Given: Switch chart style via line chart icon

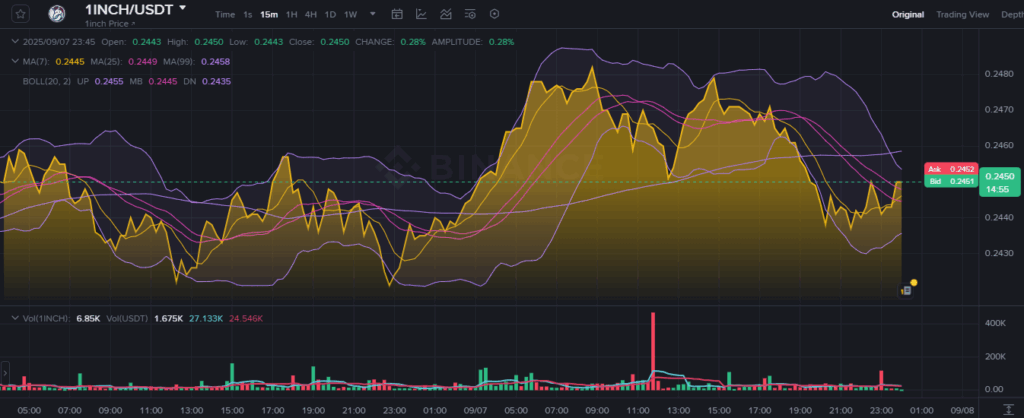Looking at the screenshot, I should pyautogui.click(x=421, y=15).
